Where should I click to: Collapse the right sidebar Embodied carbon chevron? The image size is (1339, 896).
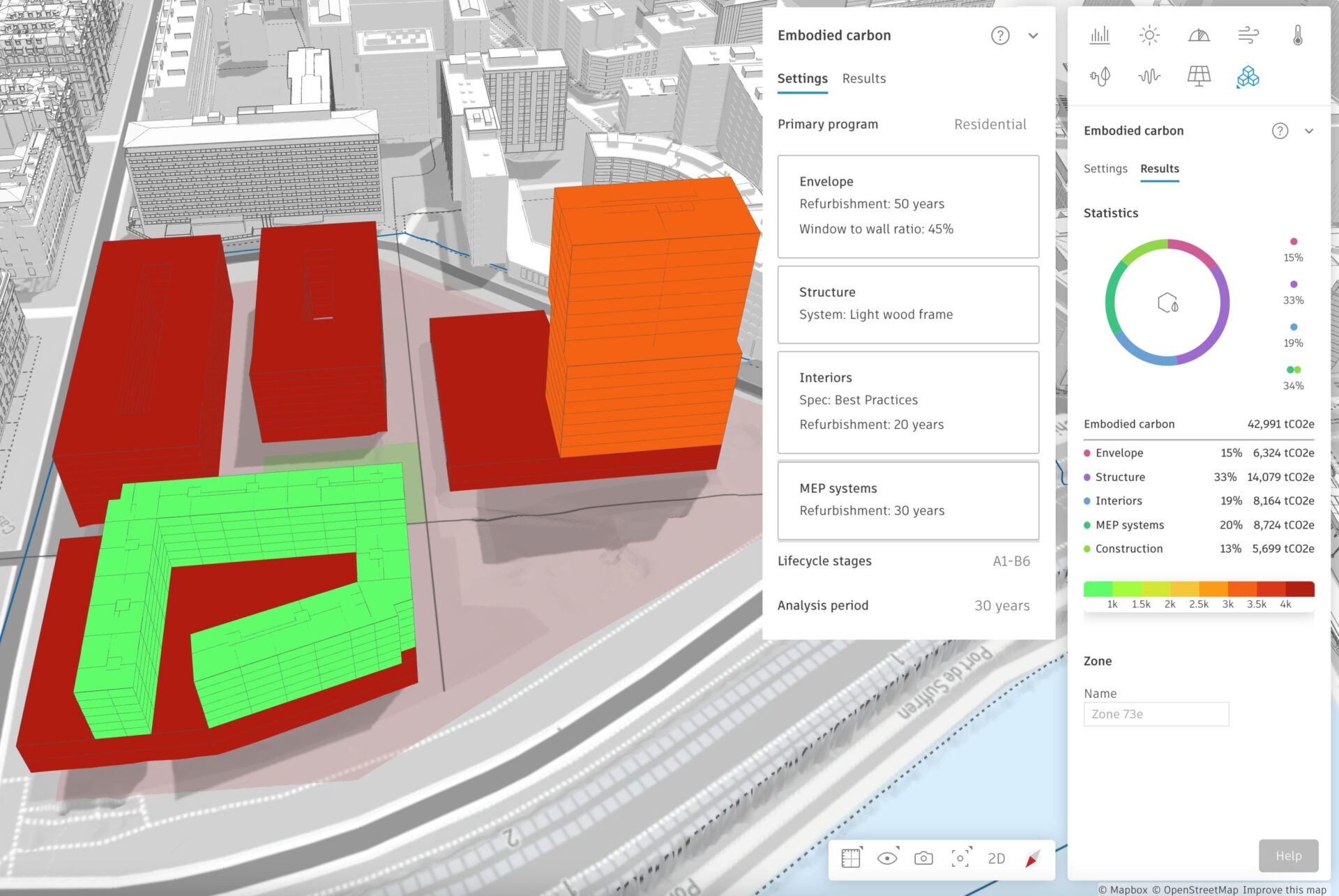click(x=1309, y=131)
